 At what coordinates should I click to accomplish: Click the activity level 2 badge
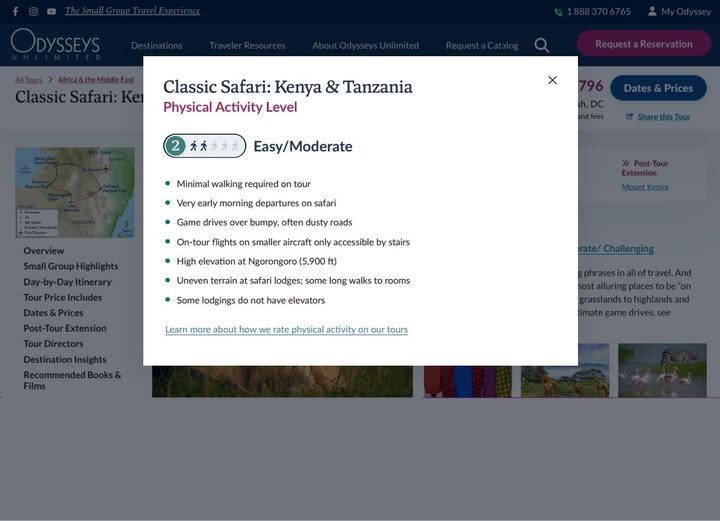tap(175, 146)
